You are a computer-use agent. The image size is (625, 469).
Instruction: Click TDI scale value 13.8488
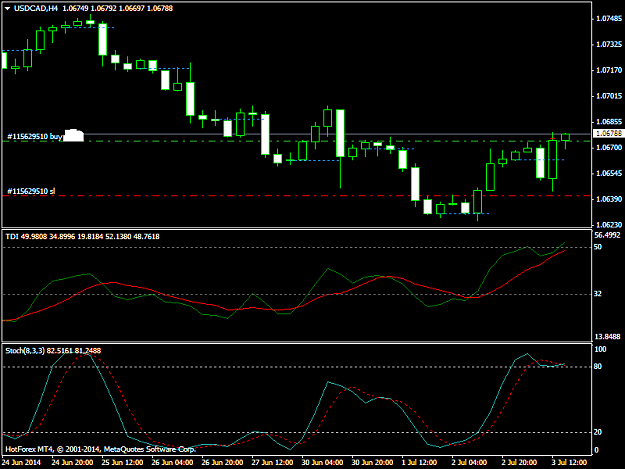tap(607, 337)
